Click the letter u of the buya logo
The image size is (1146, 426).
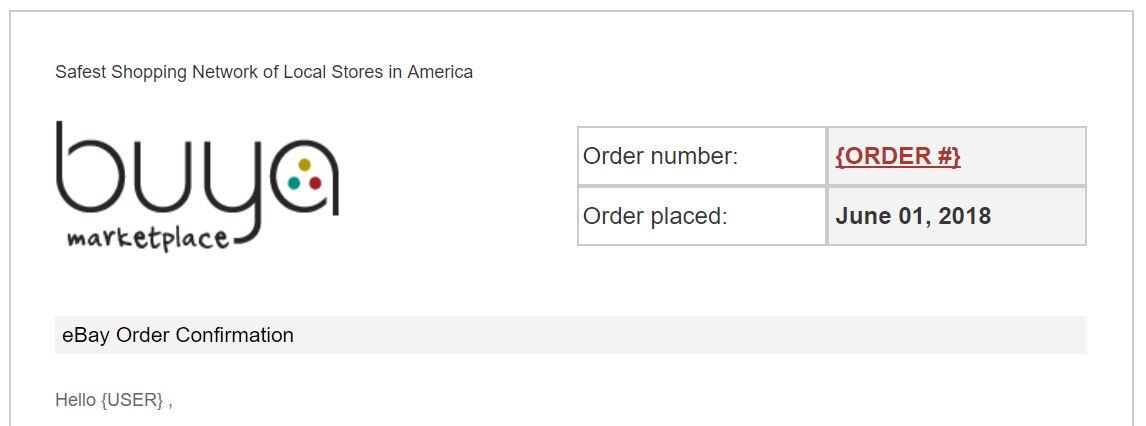[163, 177]
